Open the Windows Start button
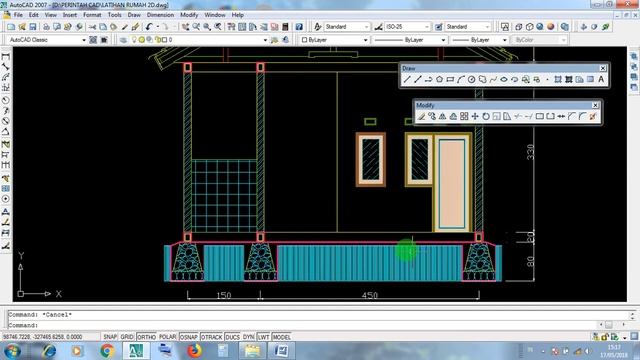 13,351
